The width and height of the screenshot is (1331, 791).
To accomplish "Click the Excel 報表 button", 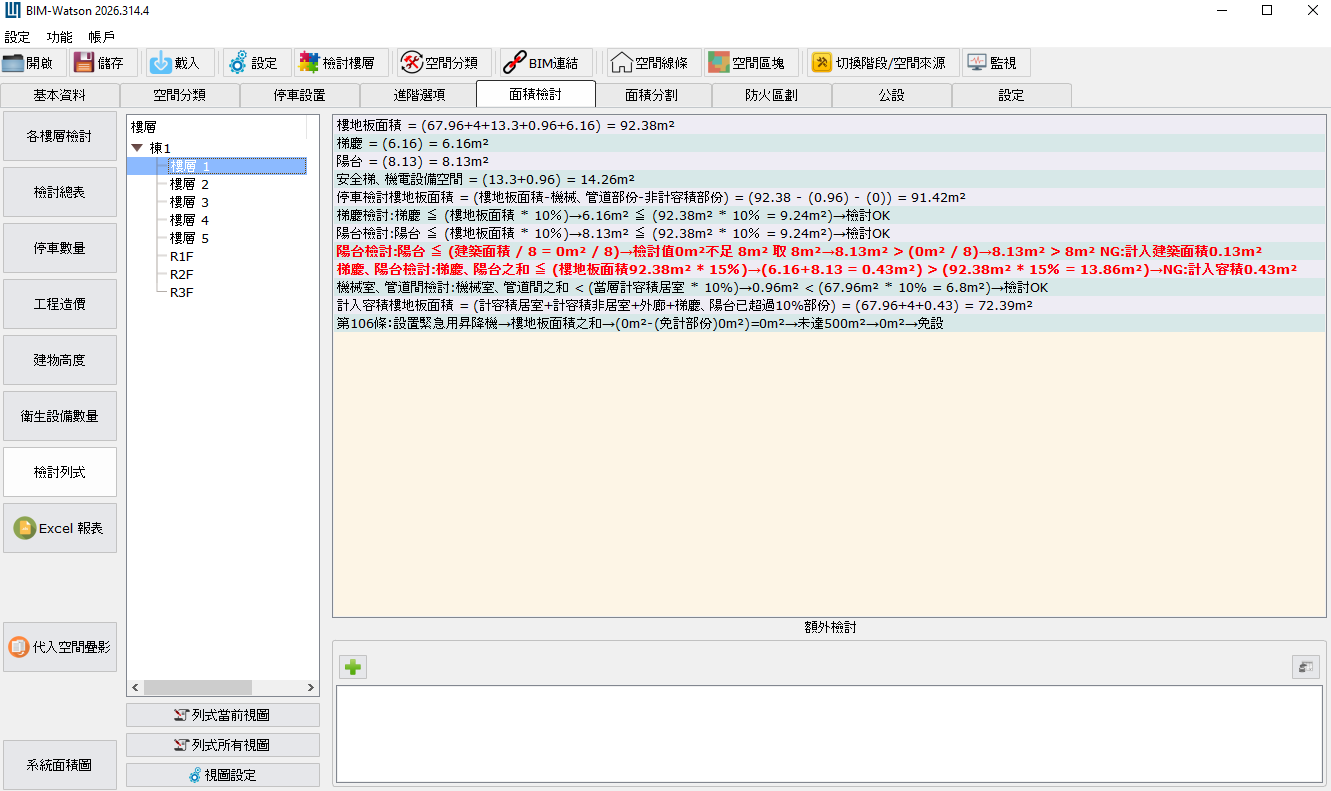I will [x=60, y=528].
